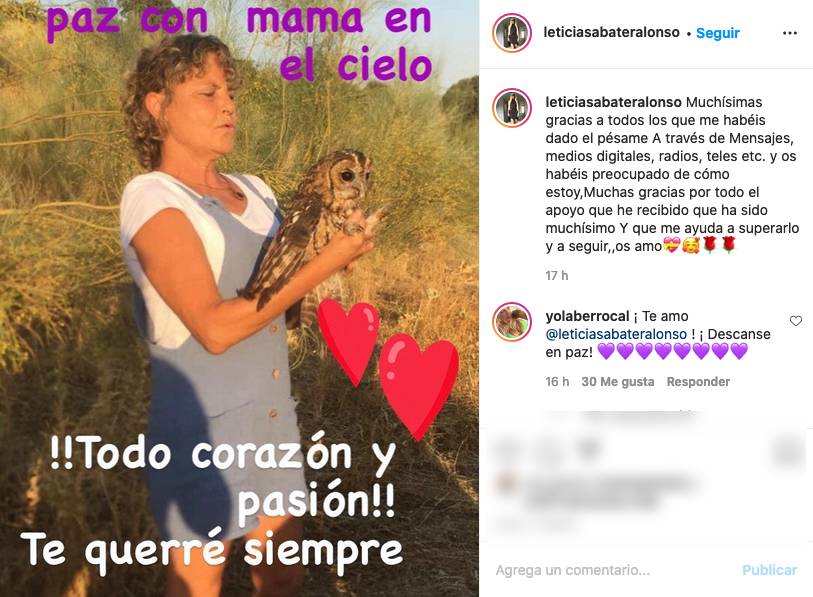The width and height of the screenshot is (813, 597).
Task: Focus the Agrega un comentario field
Action: [x=612, y=570]
